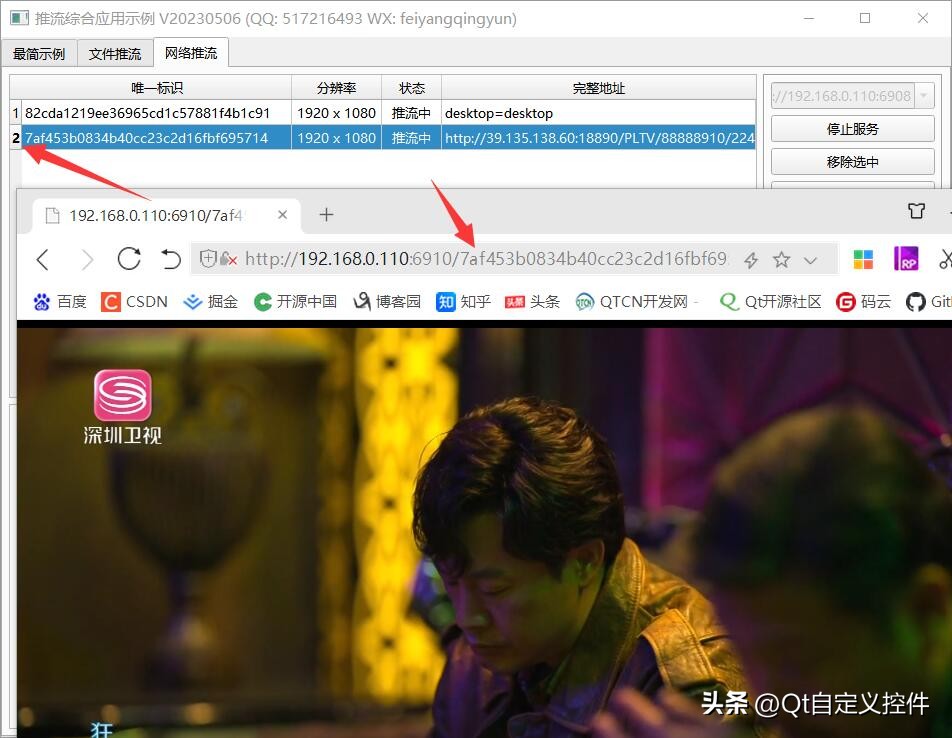Expand the 192.168.0.110:6908 server address dropdown
This screenshot has height=738, width=952.
(x=925, y=95)
